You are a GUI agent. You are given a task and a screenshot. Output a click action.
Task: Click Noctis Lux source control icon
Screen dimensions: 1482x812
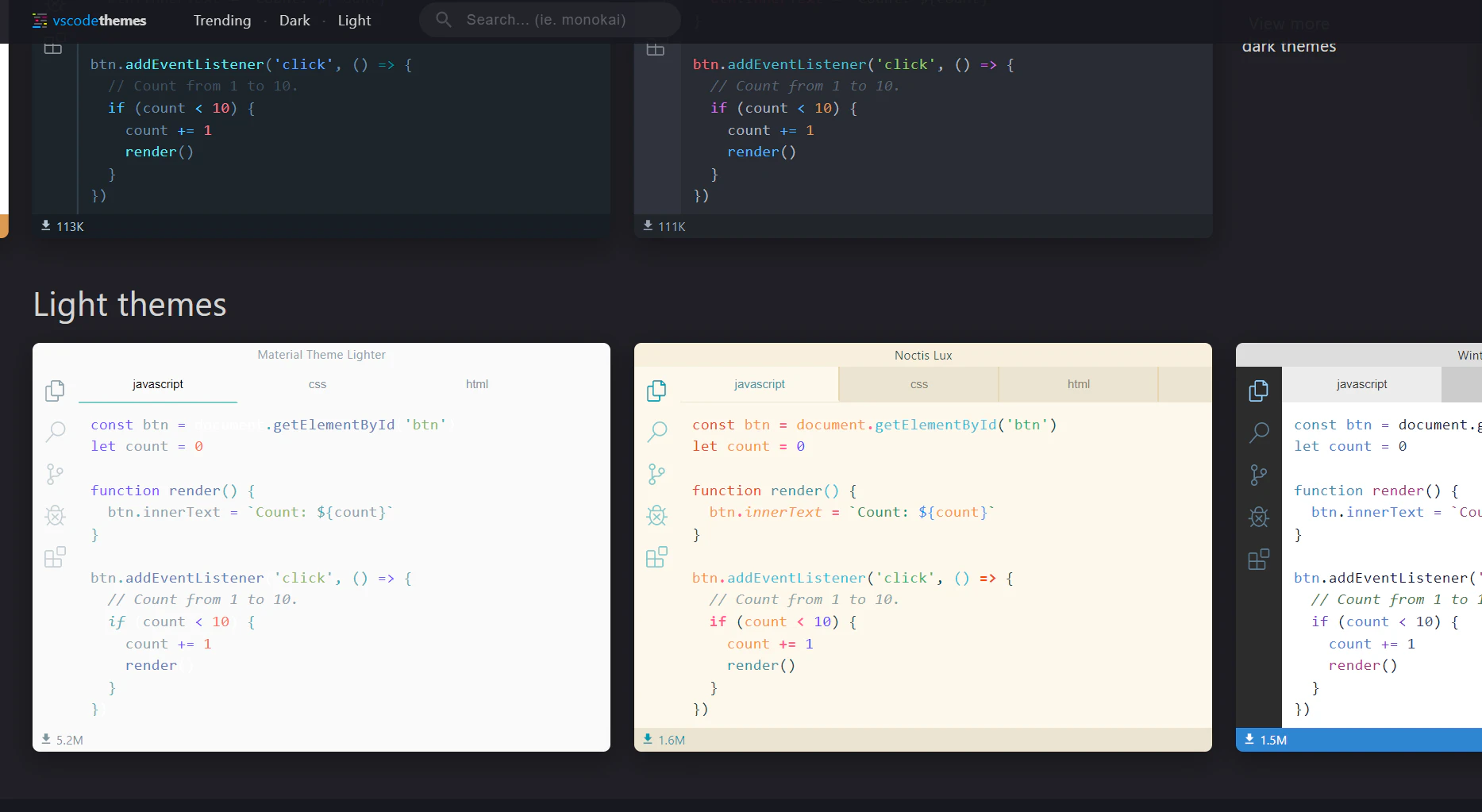coord(656,475)
